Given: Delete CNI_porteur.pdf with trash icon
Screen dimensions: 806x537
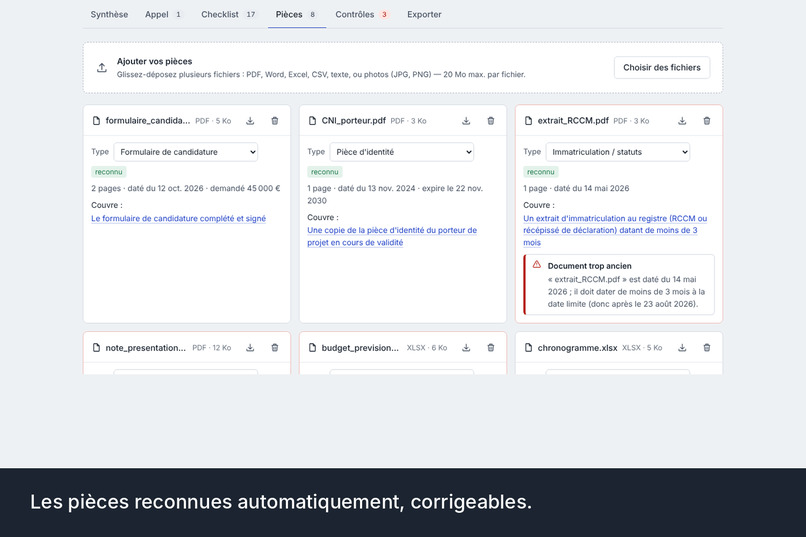Looking at the screenshot, I should tap(491, 121).
